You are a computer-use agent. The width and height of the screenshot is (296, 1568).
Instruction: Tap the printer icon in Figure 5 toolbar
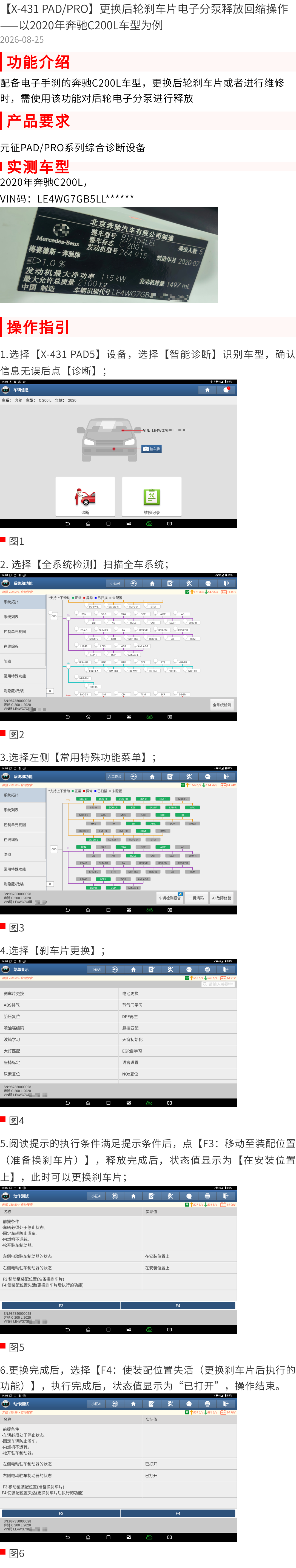coord(208,1196)
